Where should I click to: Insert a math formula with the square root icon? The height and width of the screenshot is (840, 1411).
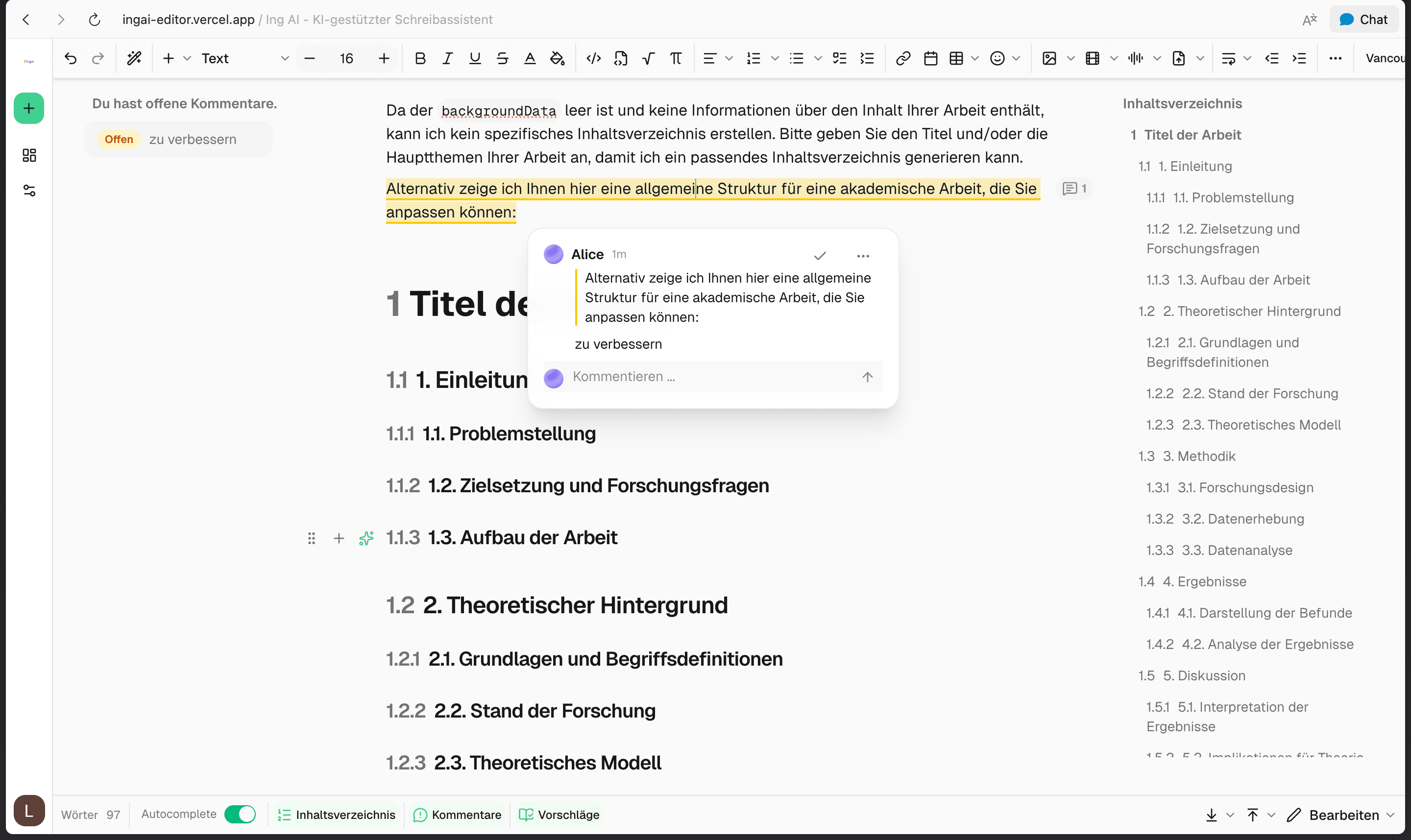point(648,58)
